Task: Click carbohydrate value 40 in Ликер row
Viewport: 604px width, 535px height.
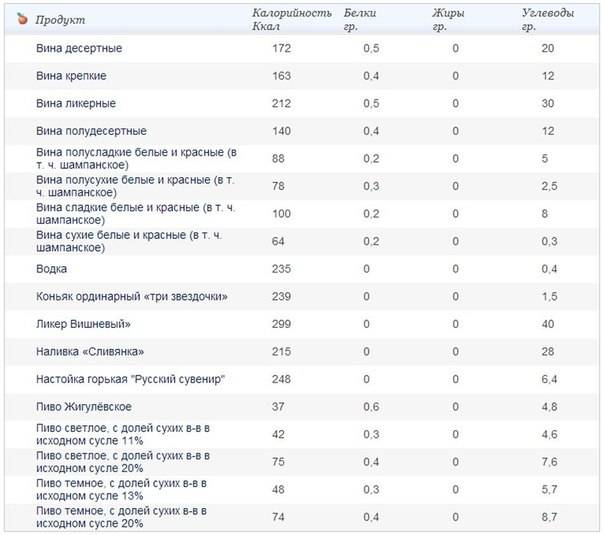Action: 547,324
